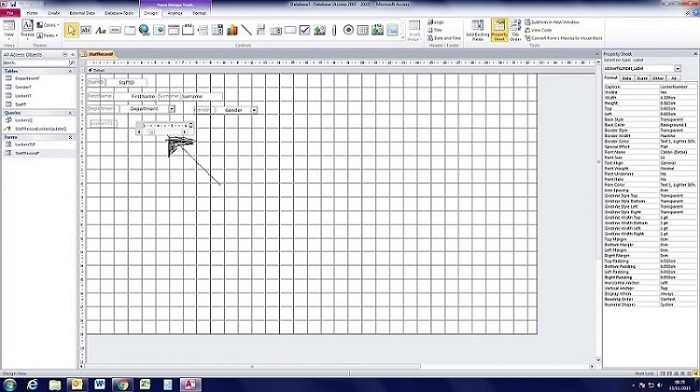Open the Tab Order tool

point(515,30)
